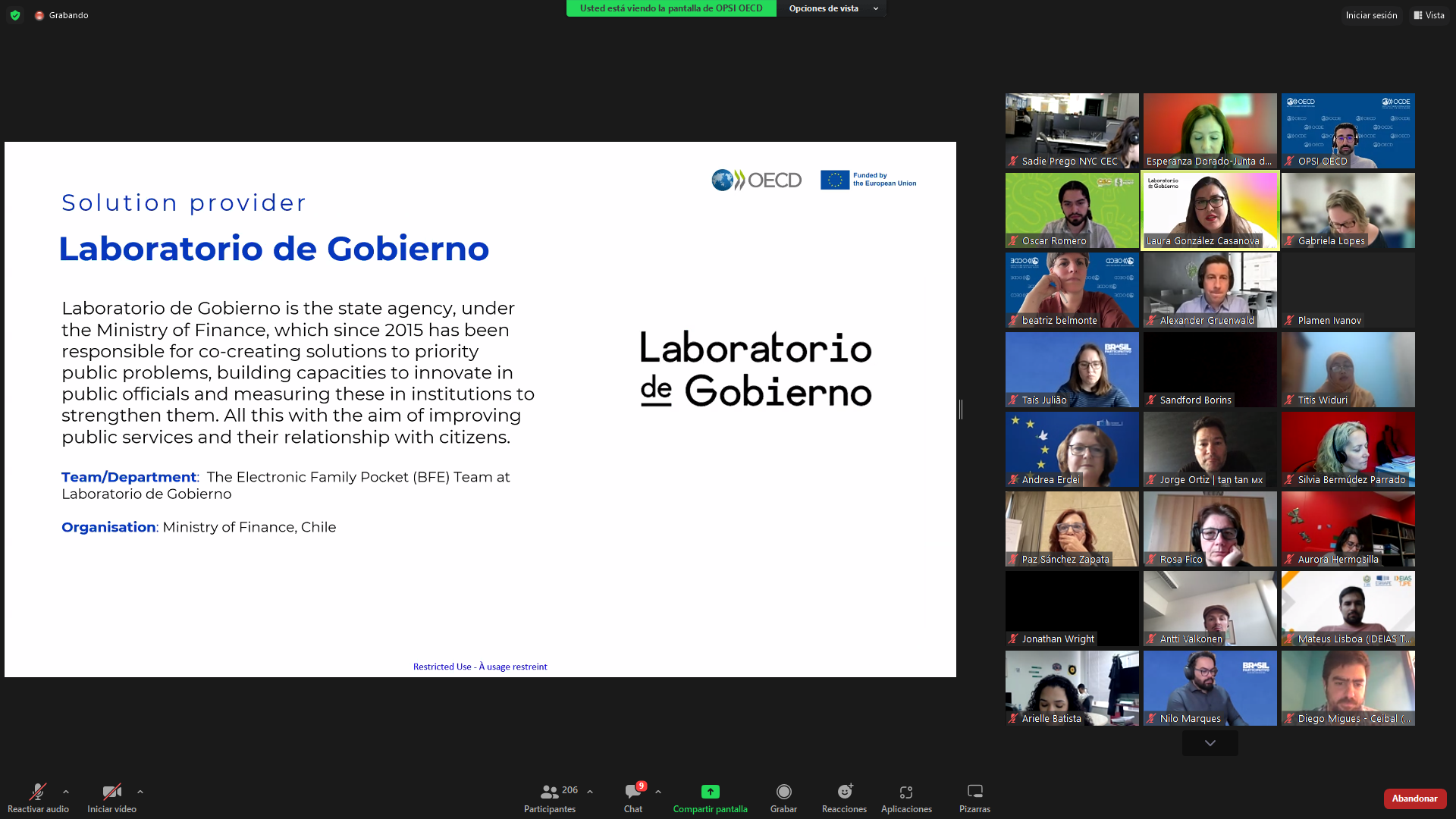Select Mateus Lisboa IDEIAS video tile
1456x819 pixels.
coord(1348,608)
